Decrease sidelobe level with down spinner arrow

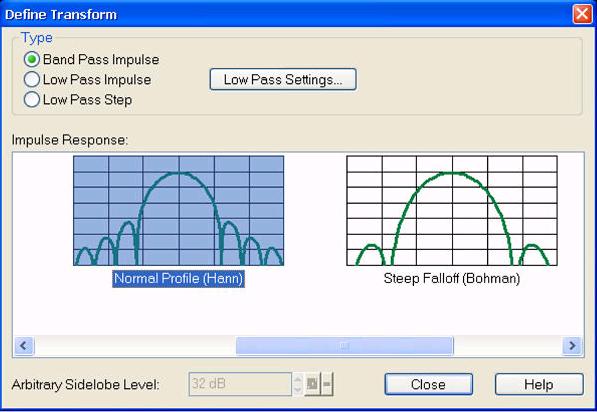coord(298,390)
